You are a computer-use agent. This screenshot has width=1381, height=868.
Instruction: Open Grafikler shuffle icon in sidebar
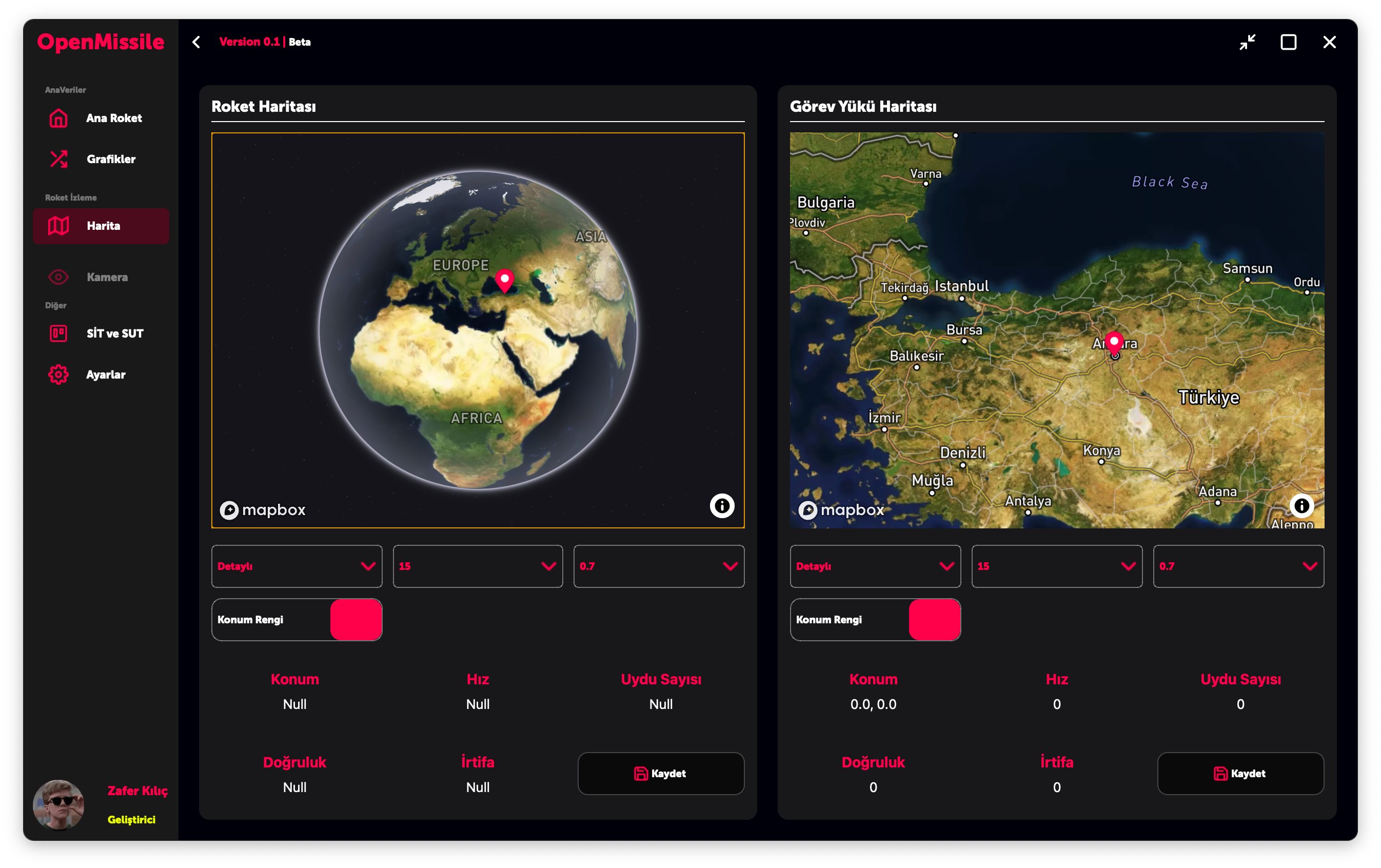pos(58,159)
